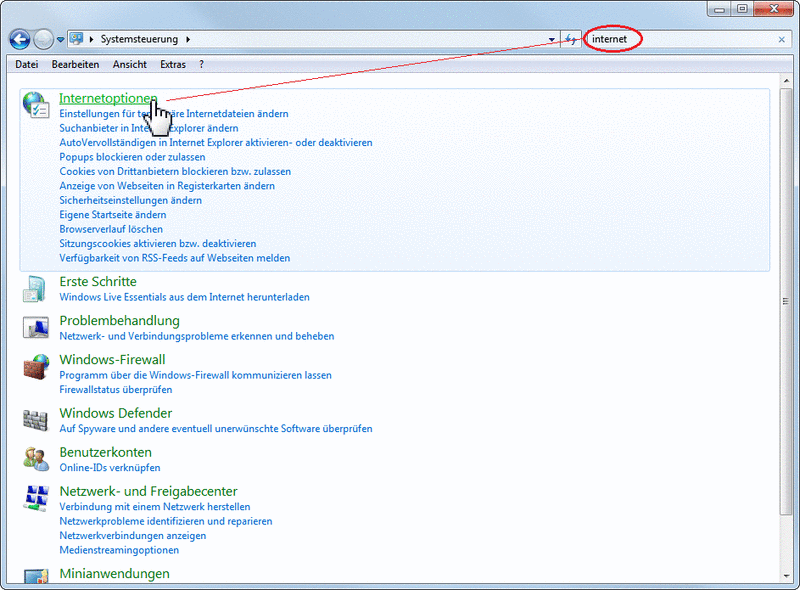Open the Internetoptionen heading link
This screenshot has height=590, width=800.
108,99
